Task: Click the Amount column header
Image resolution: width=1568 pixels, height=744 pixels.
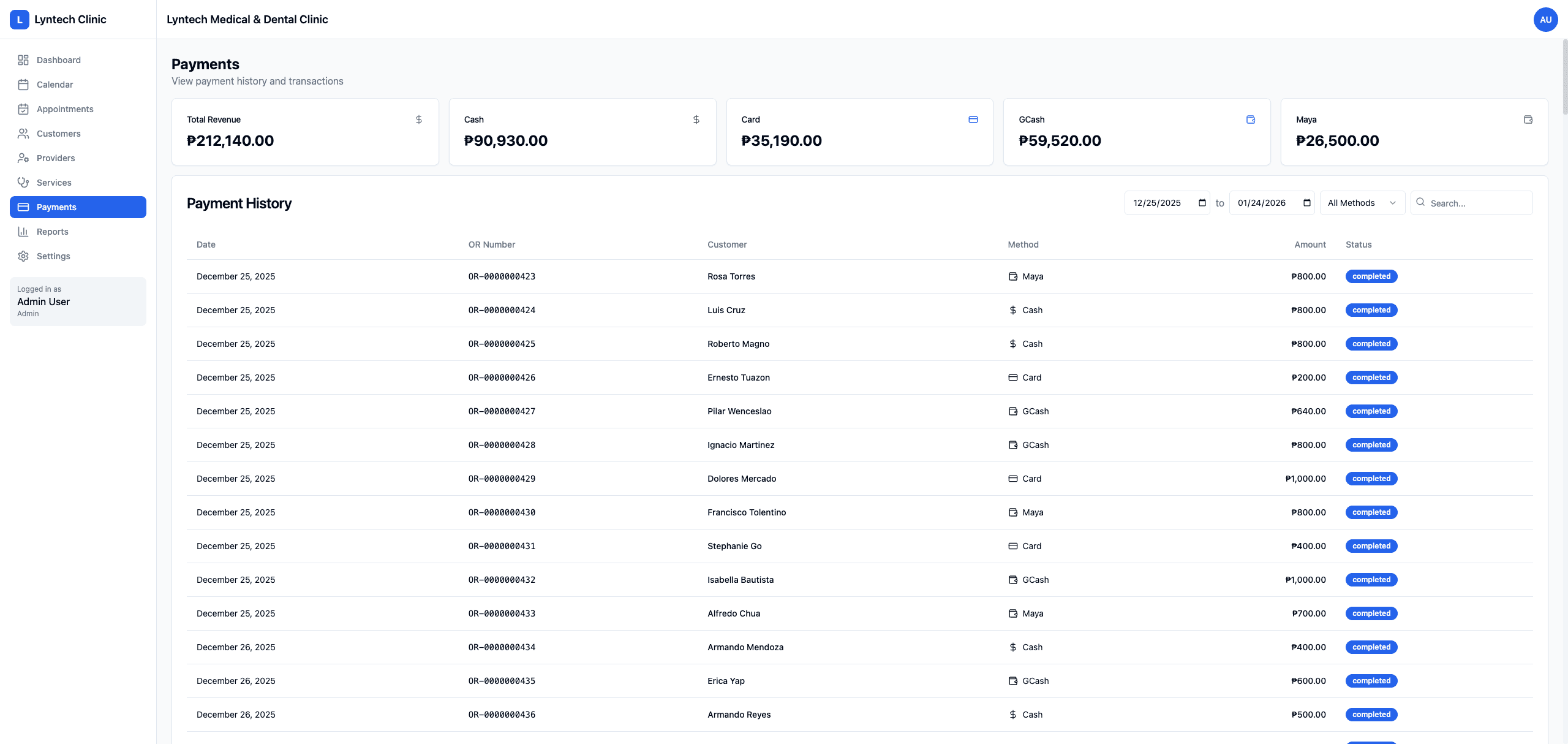Action: pos(1310,245)
